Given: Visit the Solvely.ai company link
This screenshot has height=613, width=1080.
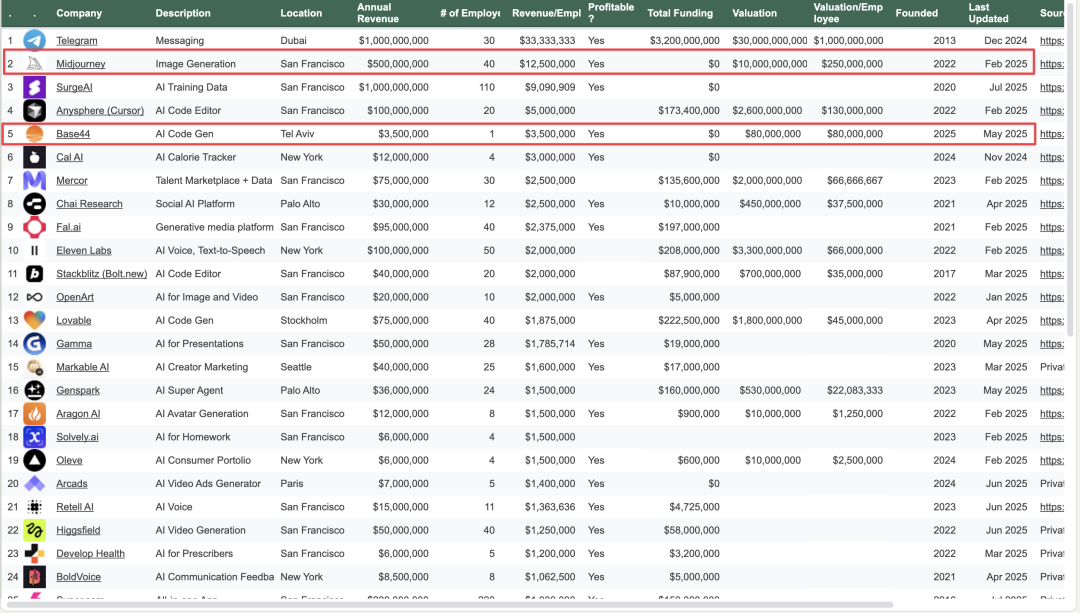Looking at the screenshot, I should [x=77, y=437].
